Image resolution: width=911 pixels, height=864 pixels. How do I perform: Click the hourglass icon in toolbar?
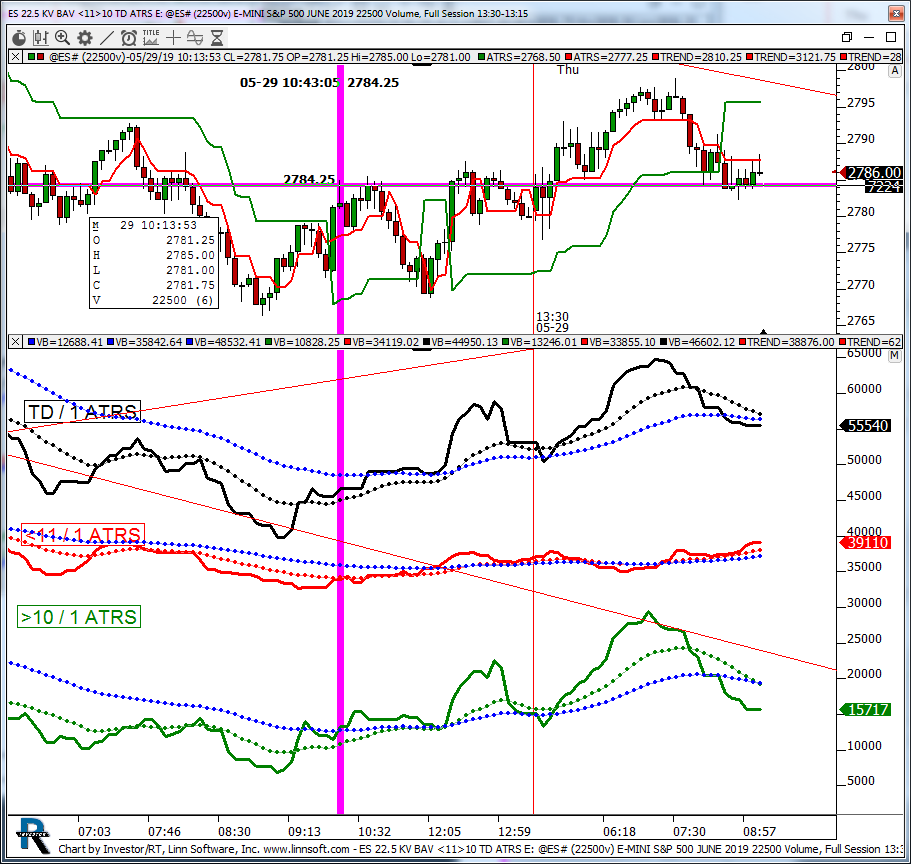[x=216, y=38]
